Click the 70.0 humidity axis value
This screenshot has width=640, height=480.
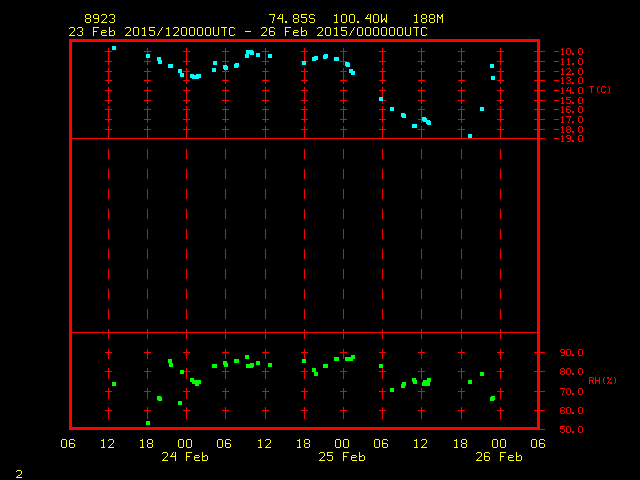(571, 392)
